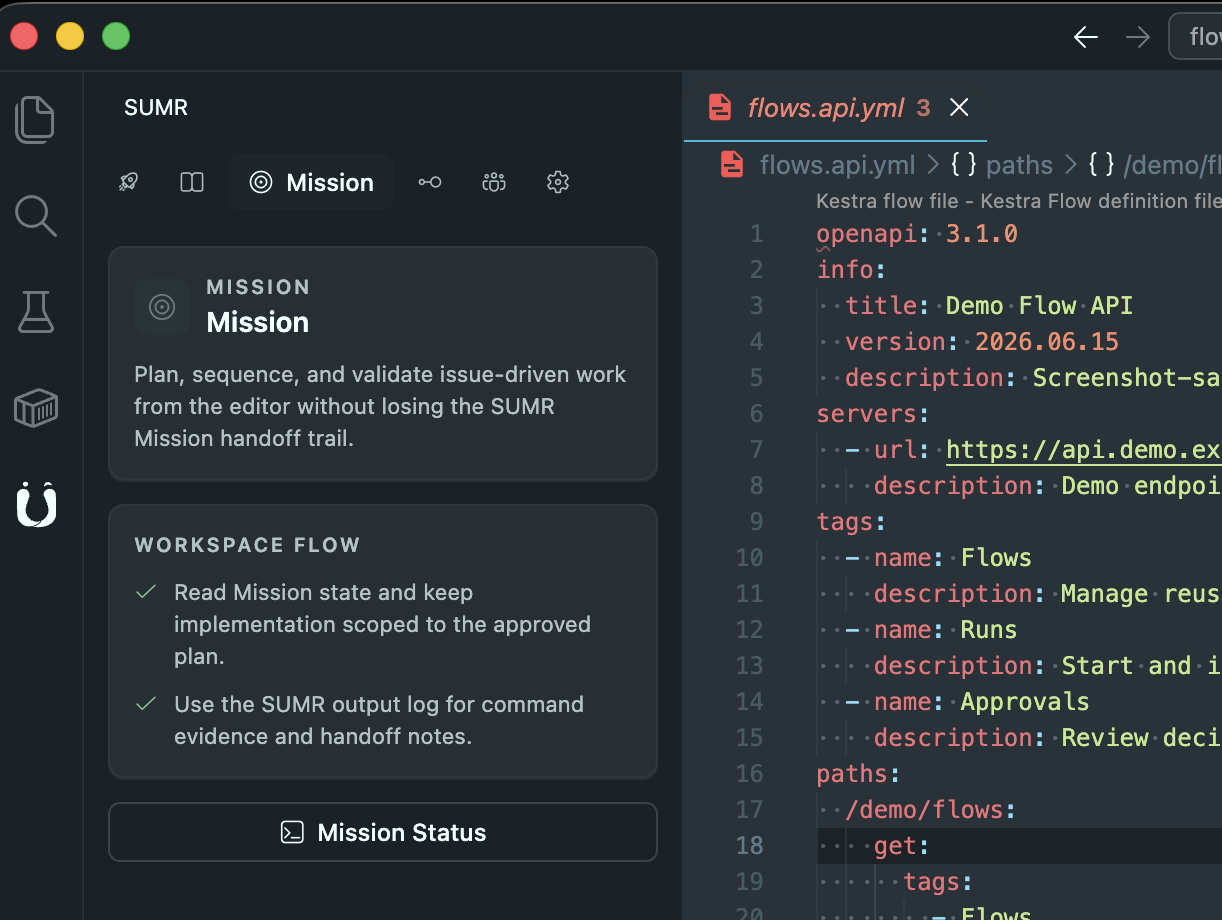1222x920 pixels.
Task: Select the rocket launch tab in SUMR panel
Action: pos(128,182)
